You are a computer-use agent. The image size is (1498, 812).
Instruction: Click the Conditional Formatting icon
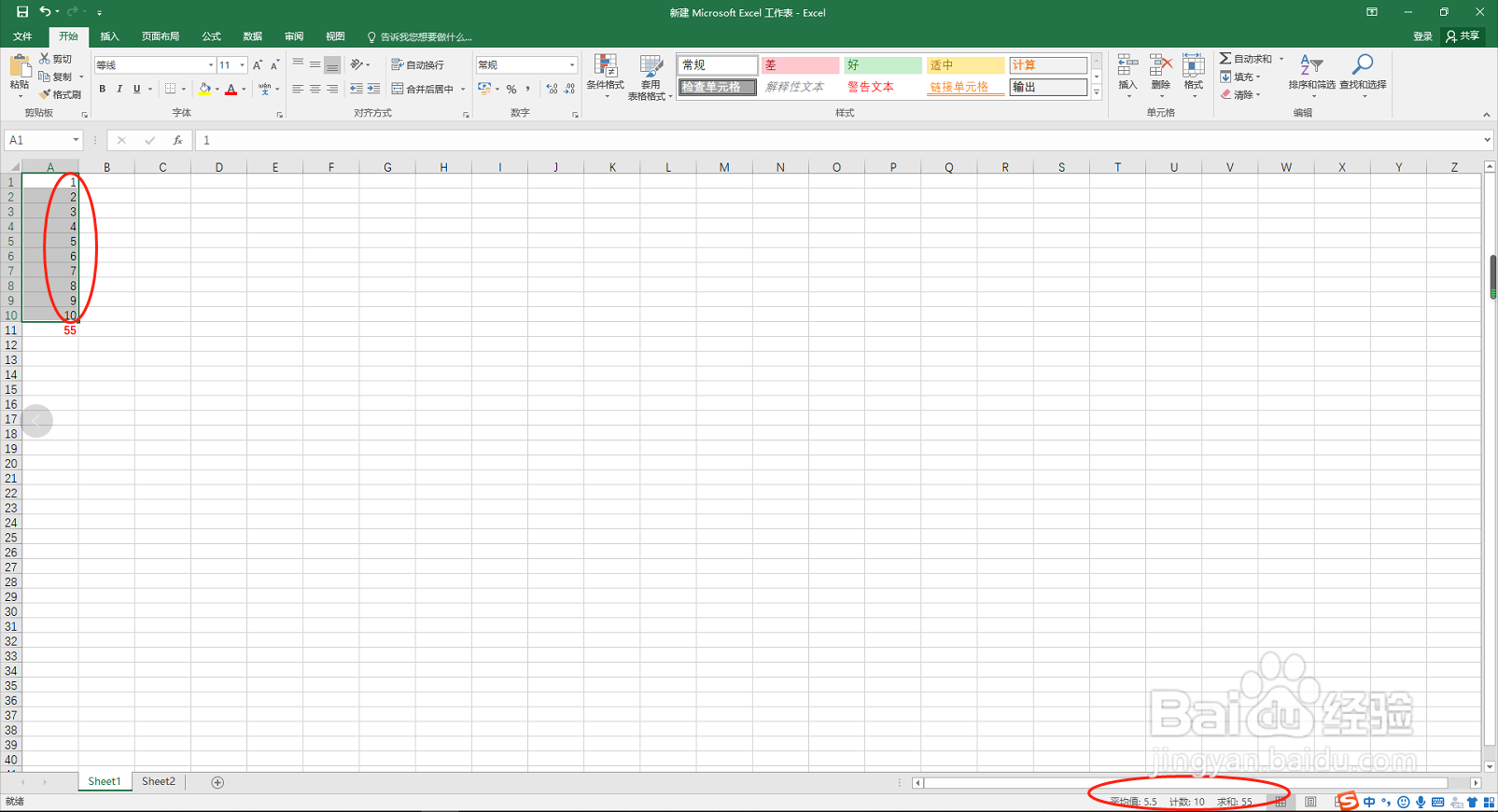tap(606, 67)
